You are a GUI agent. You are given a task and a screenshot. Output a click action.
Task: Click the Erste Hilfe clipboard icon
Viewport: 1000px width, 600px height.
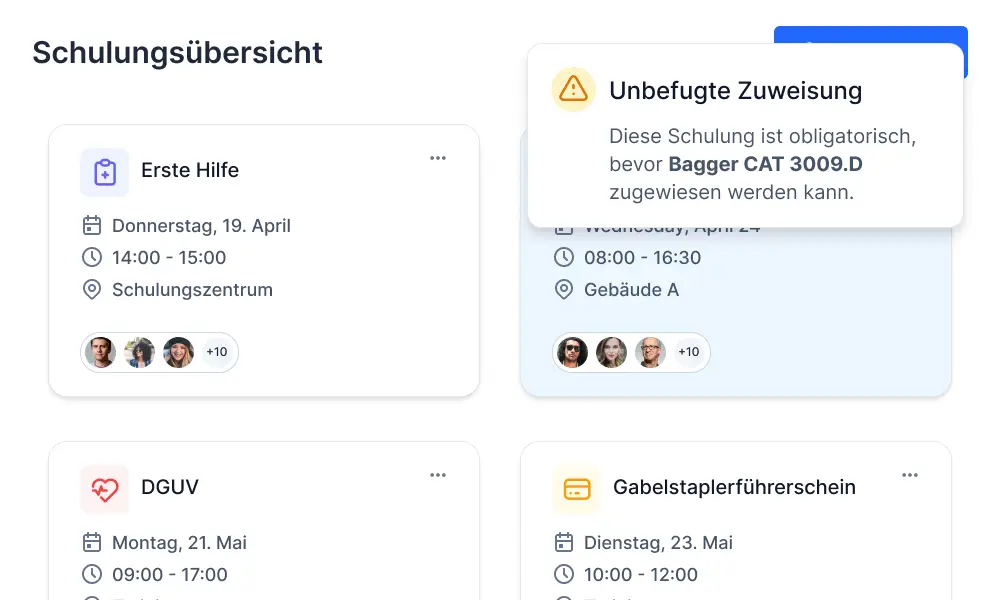(105, 172)
